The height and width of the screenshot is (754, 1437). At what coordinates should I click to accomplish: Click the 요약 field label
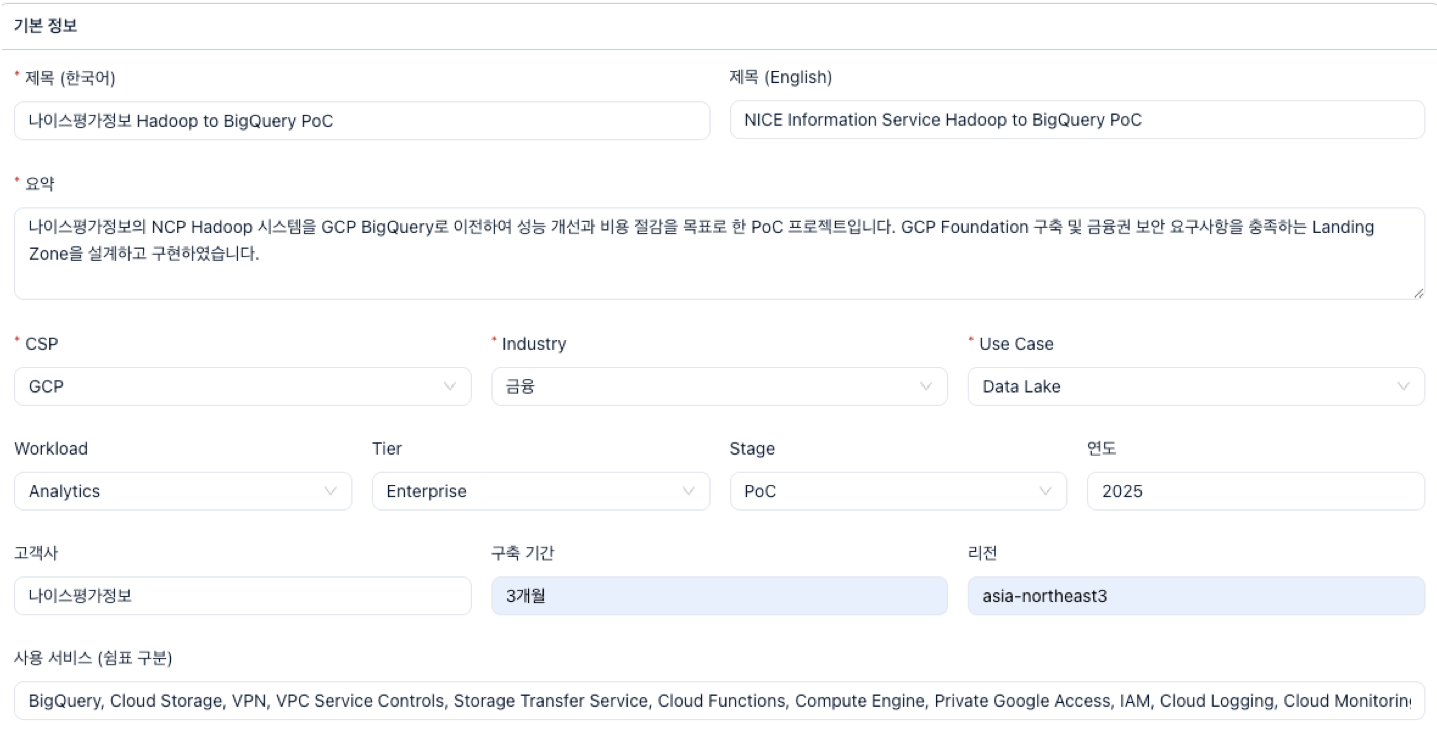39,183
